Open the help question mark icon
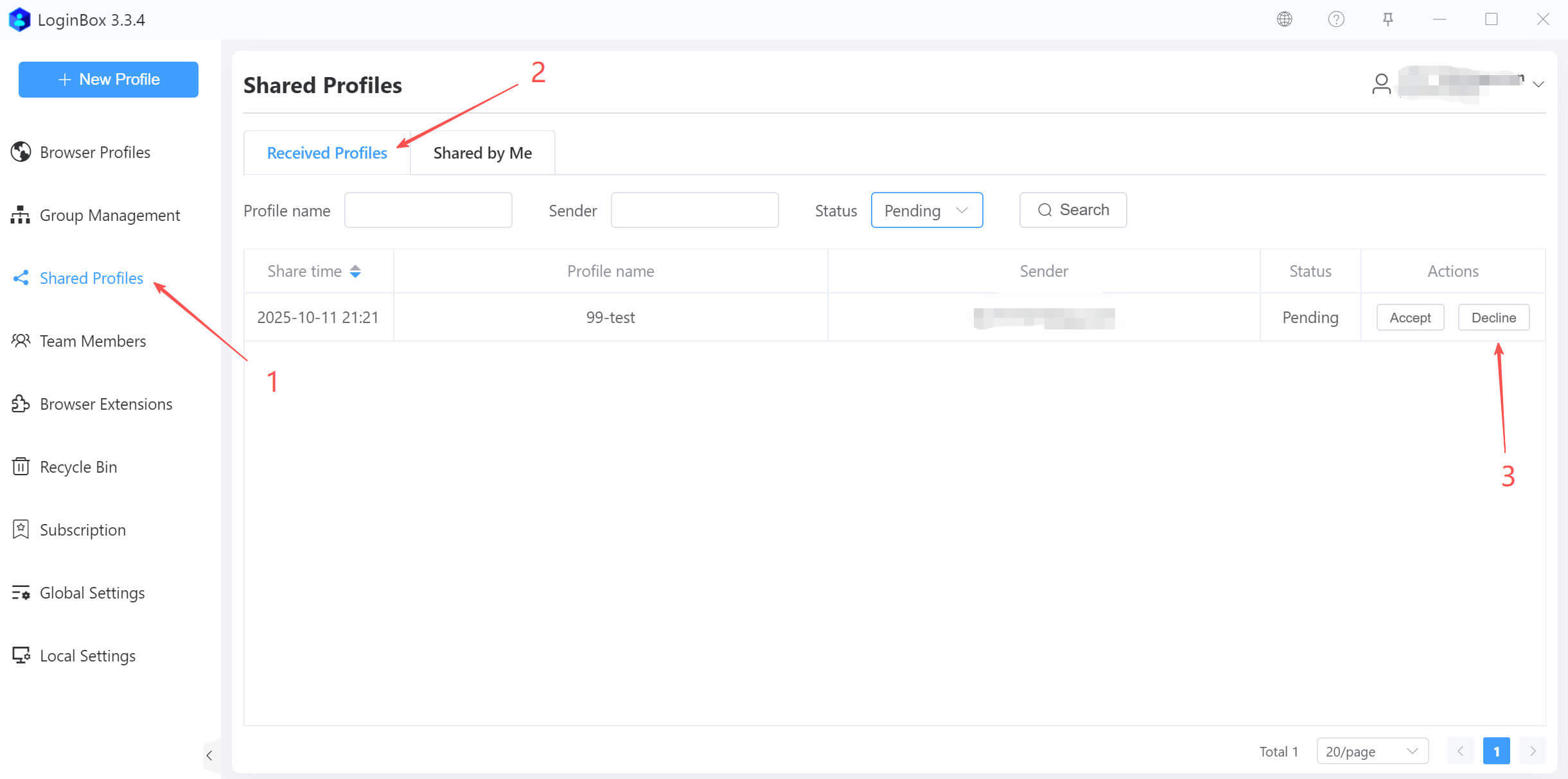Image resolution: width=1568 pixels, height=779 pixels. [x=1336, y=19]
